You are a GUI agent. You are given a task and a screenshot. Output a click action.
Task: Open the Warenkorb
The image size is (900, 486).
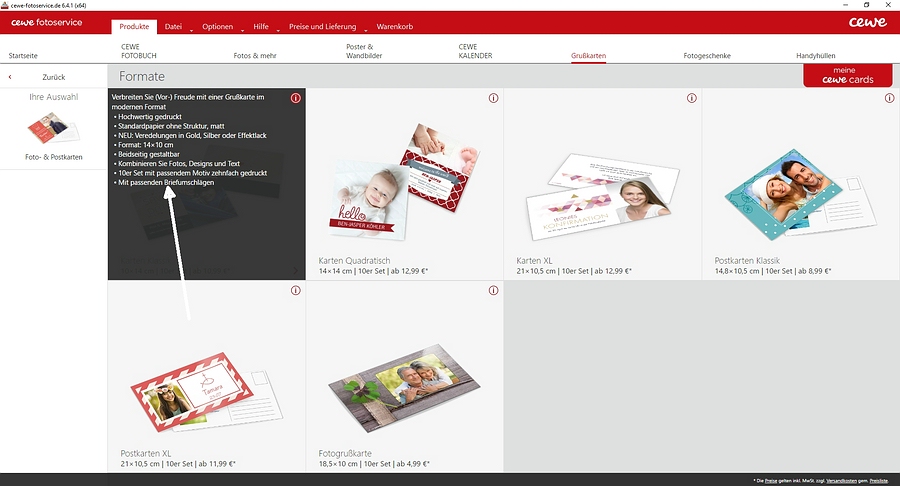(394, 26)
